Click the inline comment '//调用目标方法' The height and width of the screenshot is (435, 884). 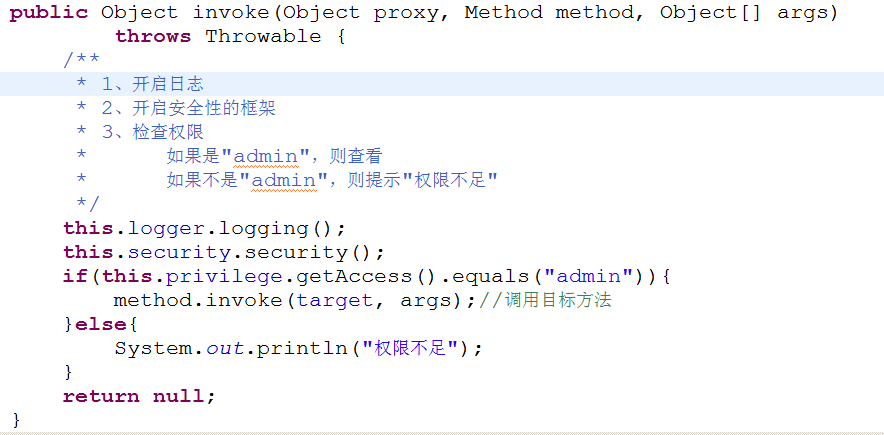coord(545,301)
